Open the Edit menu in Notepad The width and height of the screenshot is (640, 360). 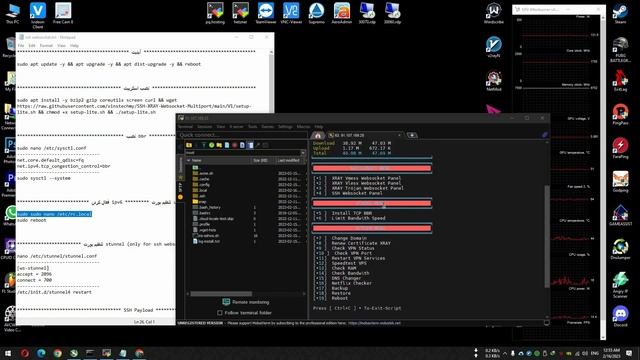click(32, 45)
